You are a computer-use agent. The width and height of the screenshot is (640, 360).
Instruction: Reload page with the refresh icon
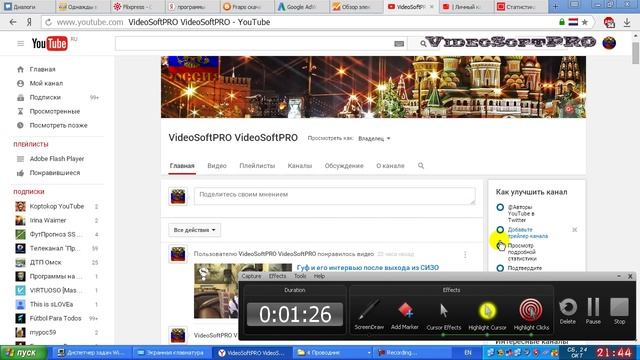coord(48,22)
